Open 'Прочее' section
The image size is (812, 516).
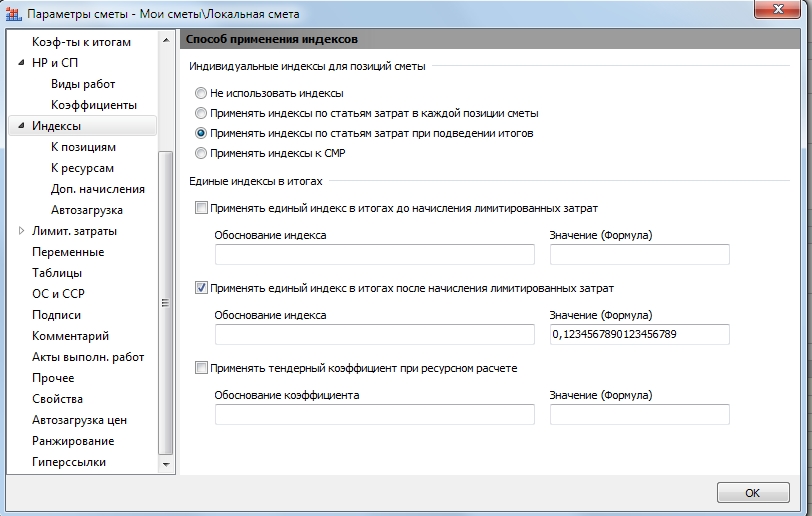click(53, 378)
